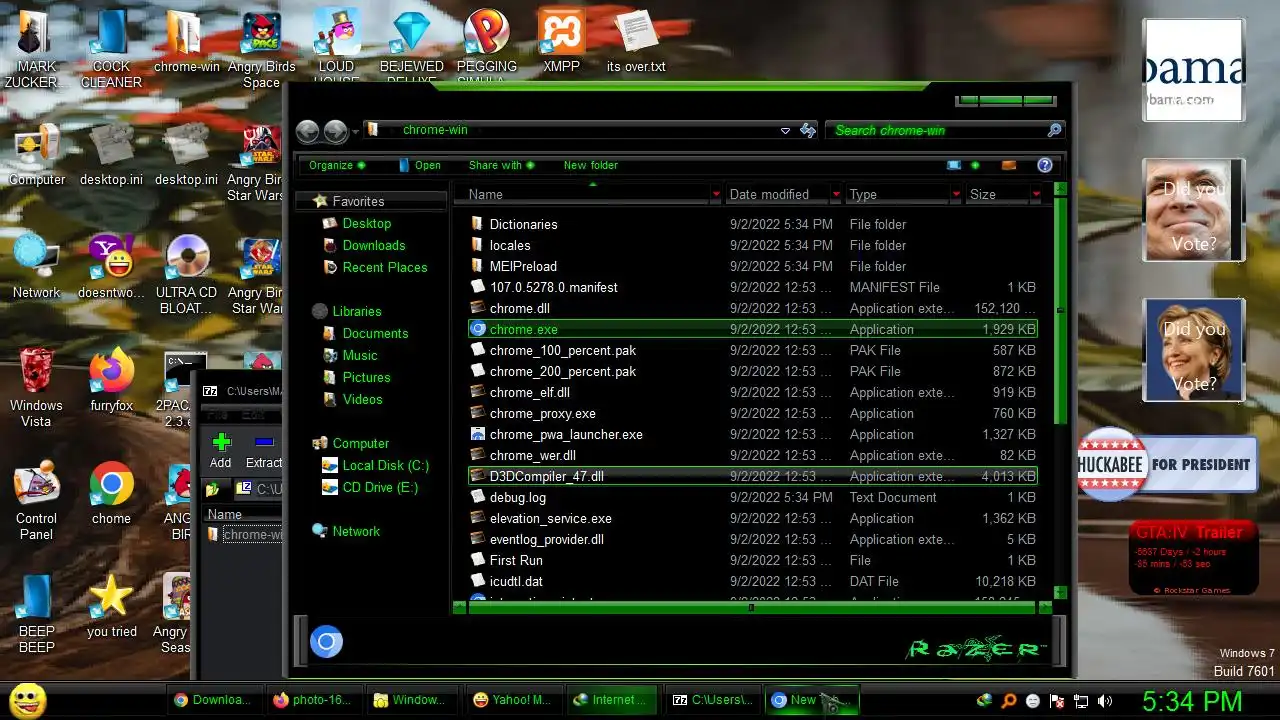
Task: Open Type column filter dropdown arrow
Action: point(956,194)
